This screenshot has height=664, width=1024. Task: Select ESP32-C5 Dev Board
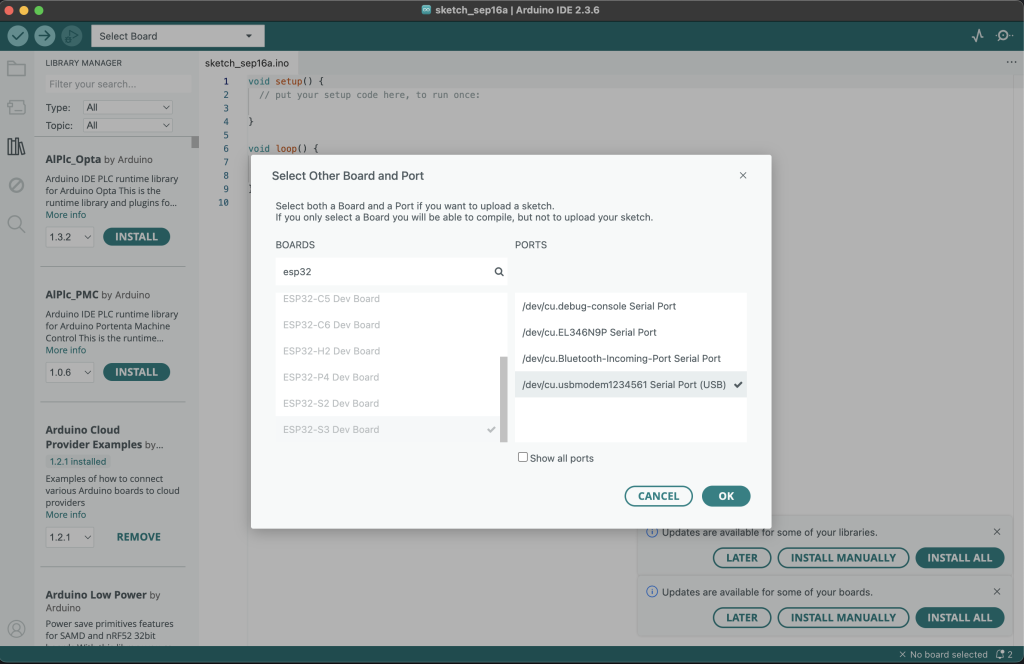coord(387,298)
